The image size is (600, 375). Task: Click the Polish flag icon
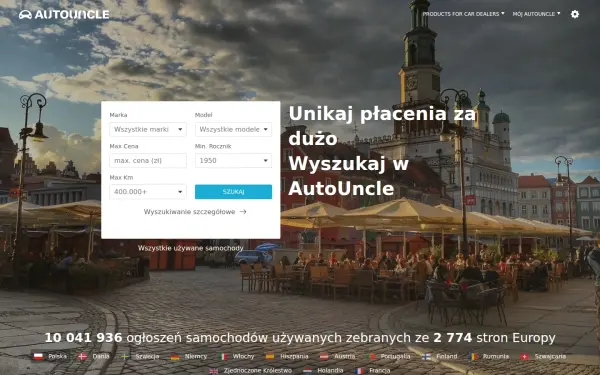coord(38,357)
